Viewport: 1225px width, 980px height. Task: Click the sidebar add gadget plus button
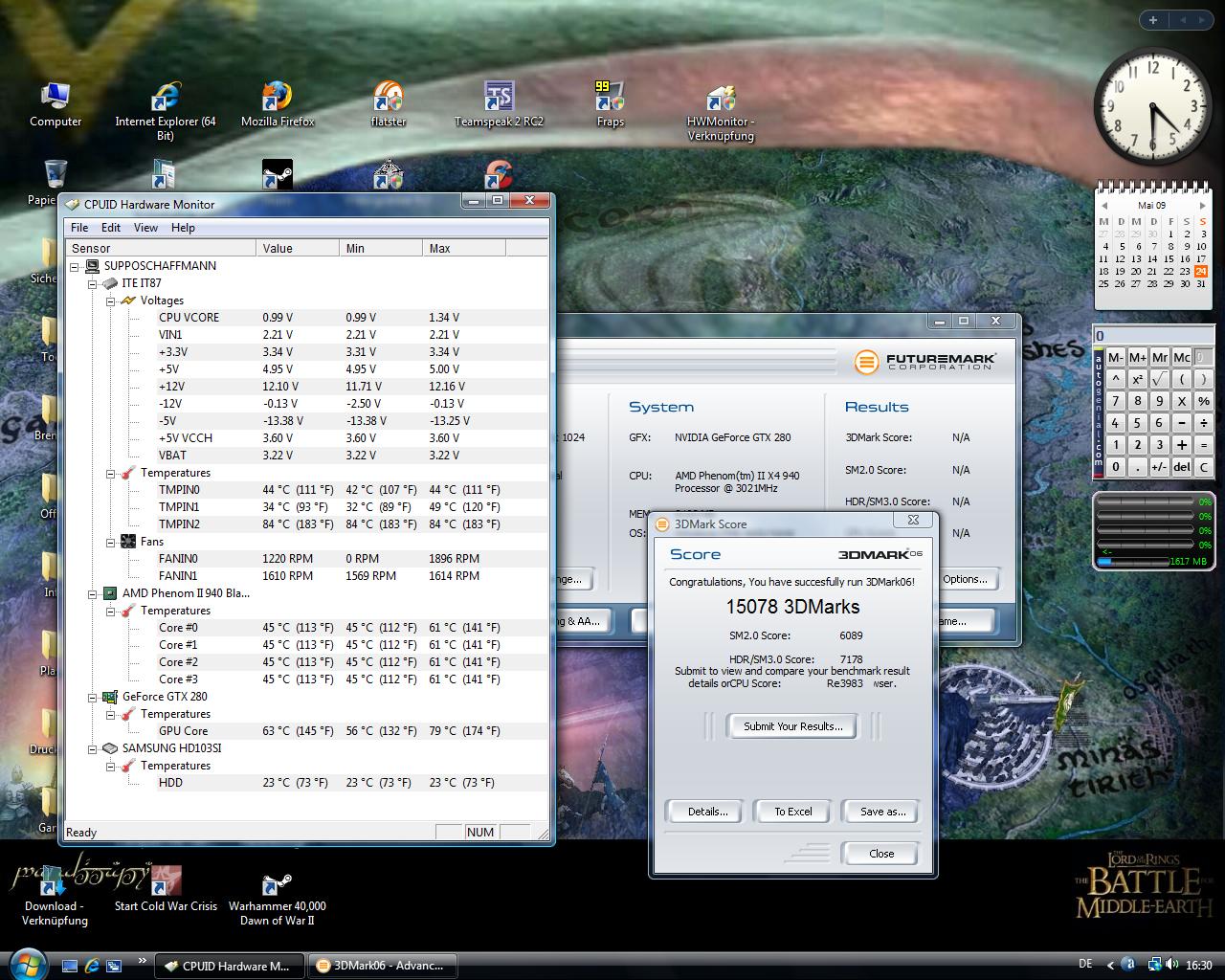click(1153, 19)
